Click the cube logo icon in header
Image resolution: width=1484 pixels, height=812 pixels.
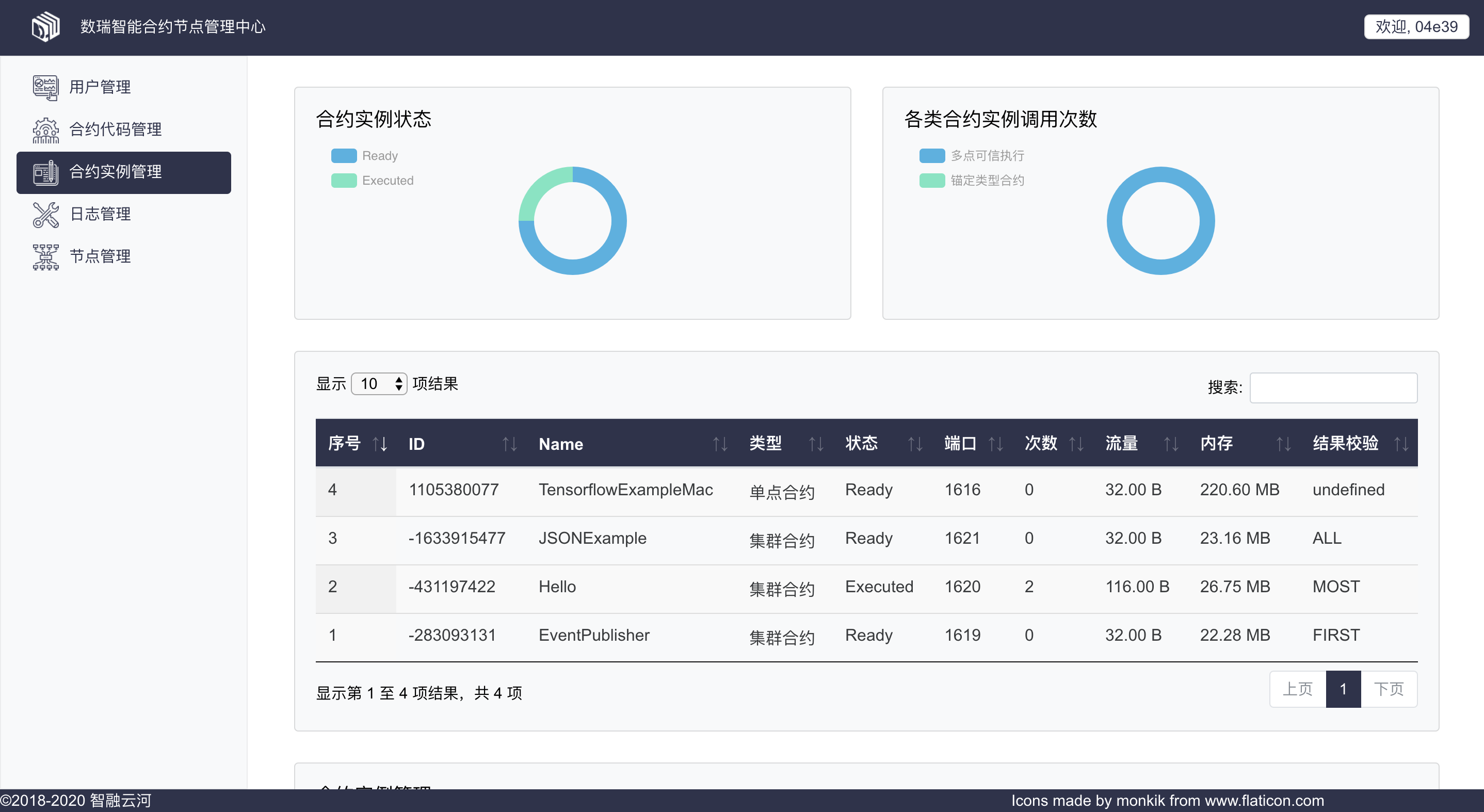pyautogui.click(x=45, y=26)
